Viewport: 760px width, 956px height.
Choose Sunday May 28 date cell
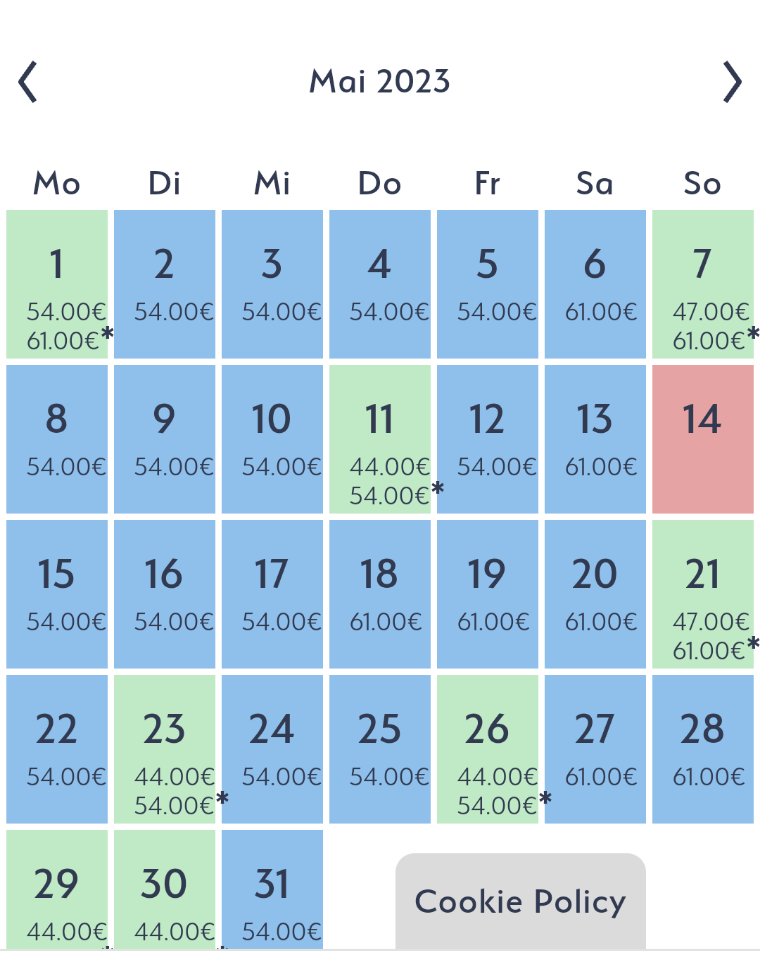click(x=702, y=749)
